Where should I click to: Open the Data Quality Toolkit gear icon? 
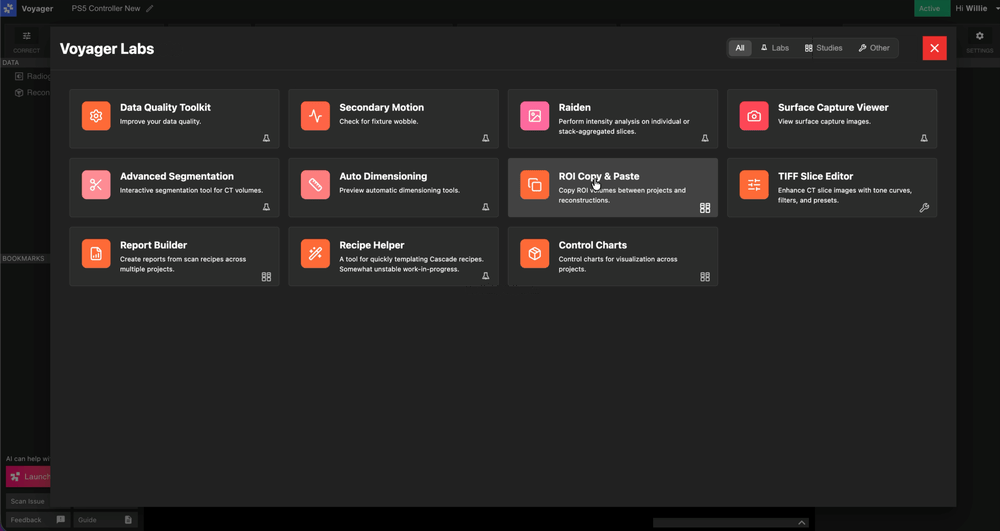[96, 116]
